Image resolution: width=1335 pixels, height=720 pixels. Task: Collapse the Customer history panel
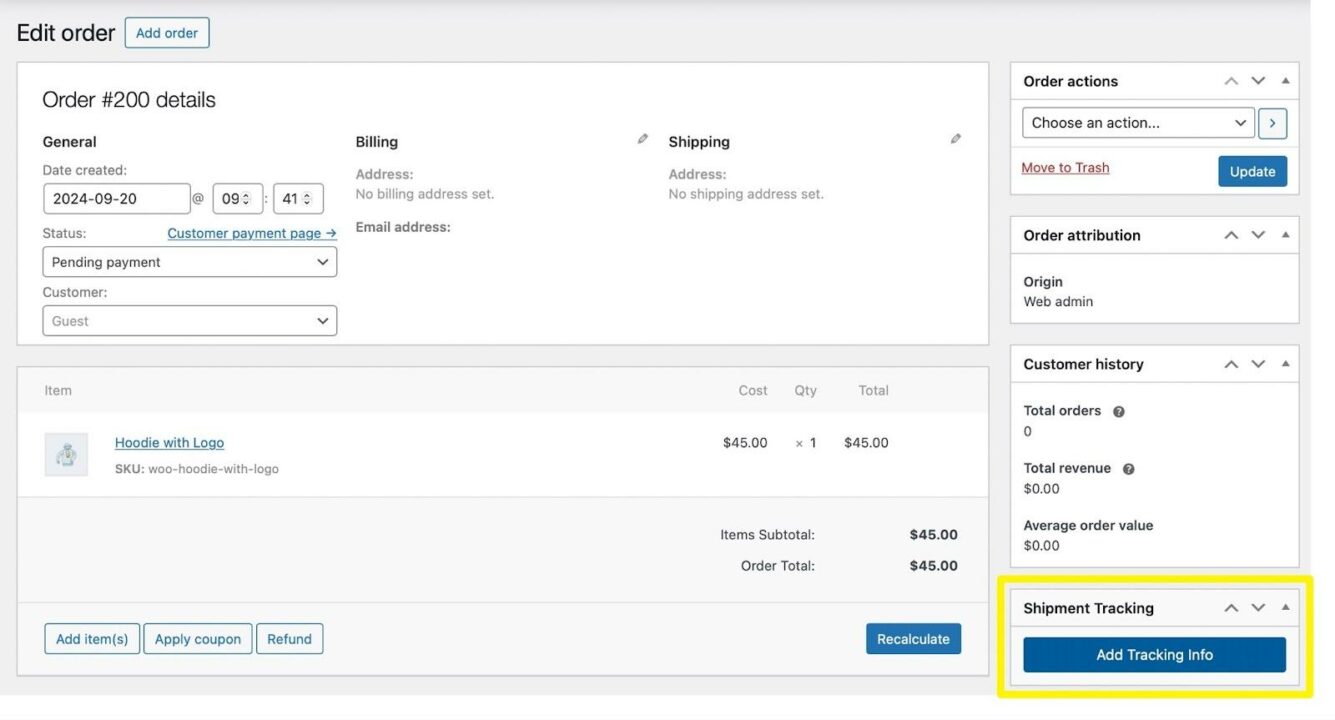pos(1285,364)
